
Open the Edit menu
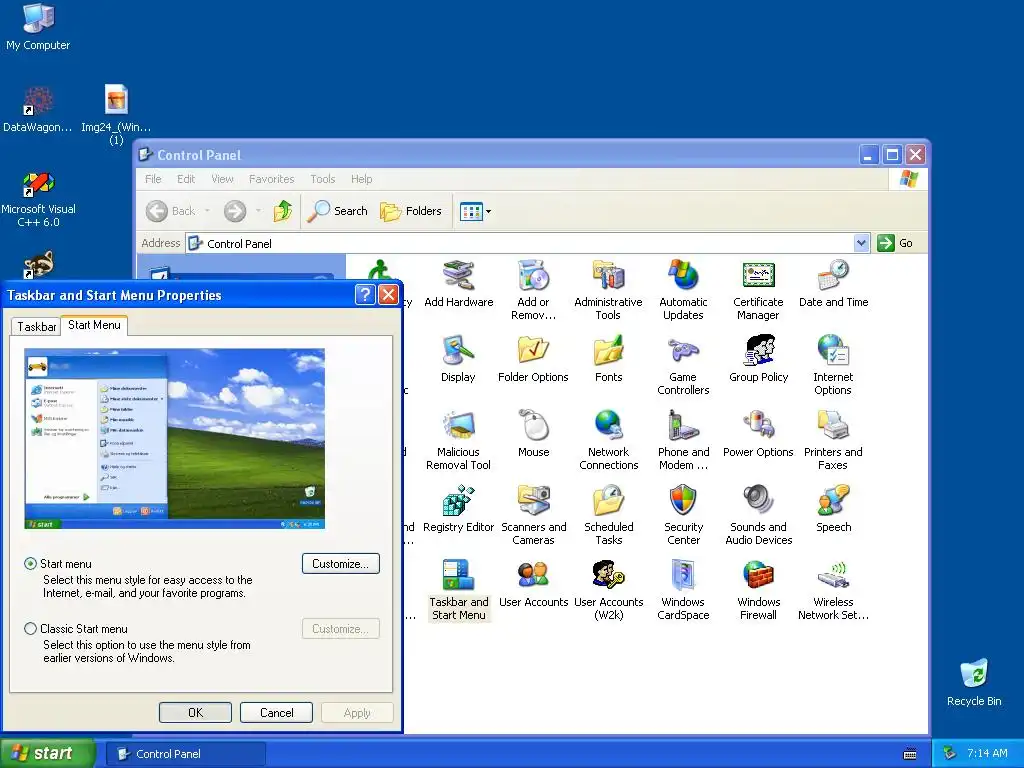186,179
